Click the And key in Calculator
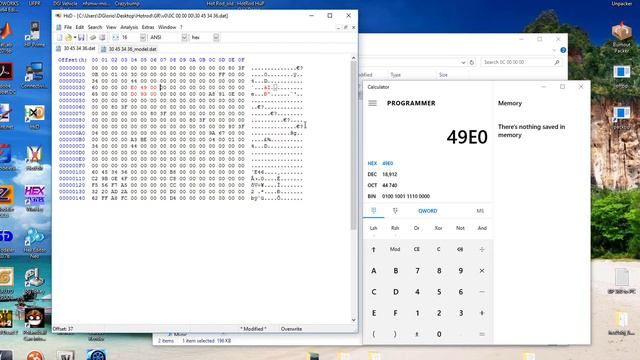Screen dimensions: 640x360 coord(482,228)
